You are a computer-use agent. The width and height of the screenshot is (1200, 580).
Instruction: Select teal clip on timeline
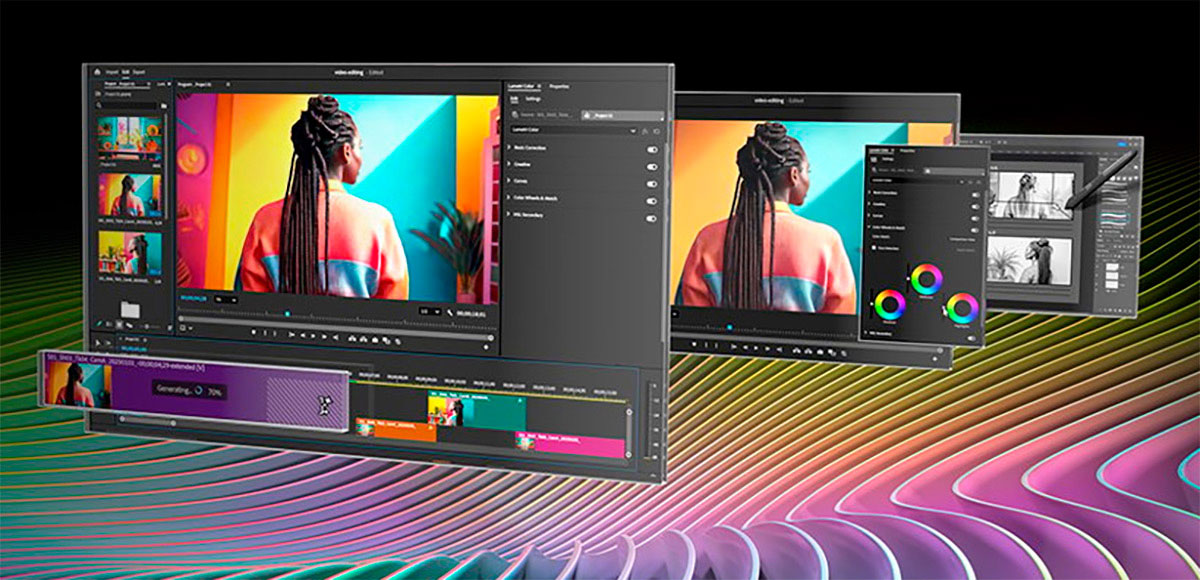pyautogui.click(x=477, y=411)
